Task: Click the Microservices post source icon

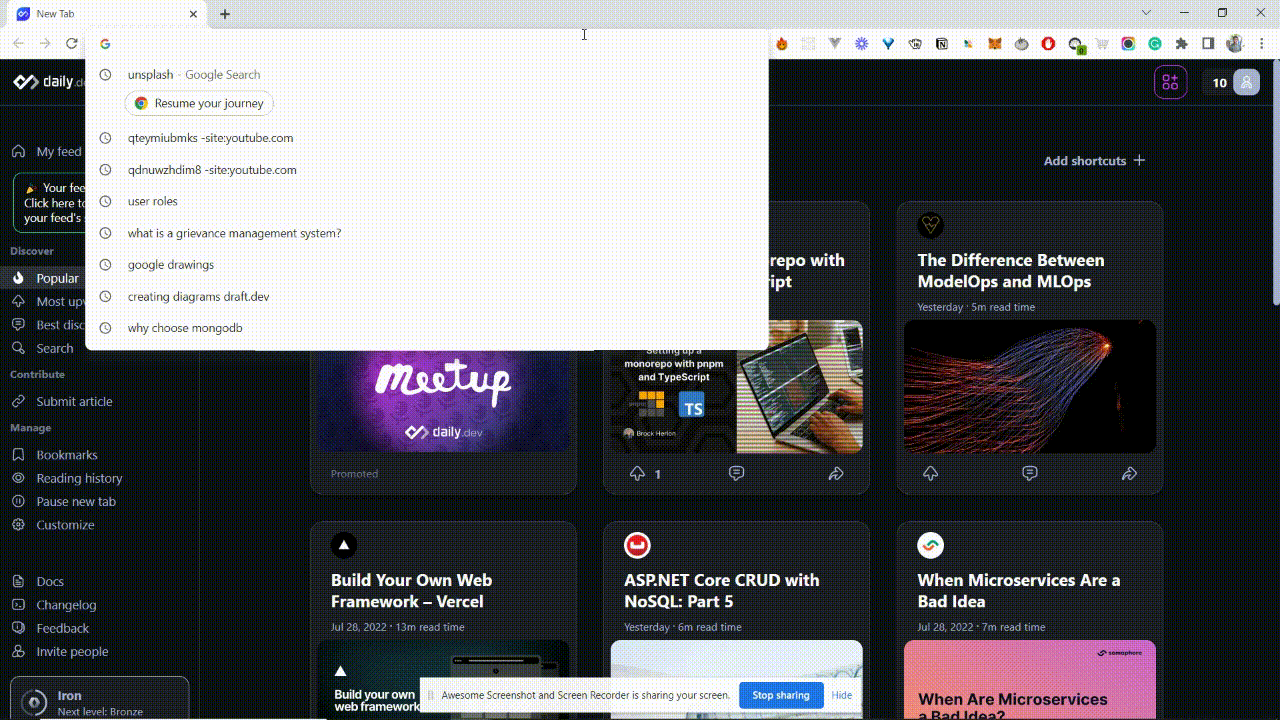Action: 931,545
